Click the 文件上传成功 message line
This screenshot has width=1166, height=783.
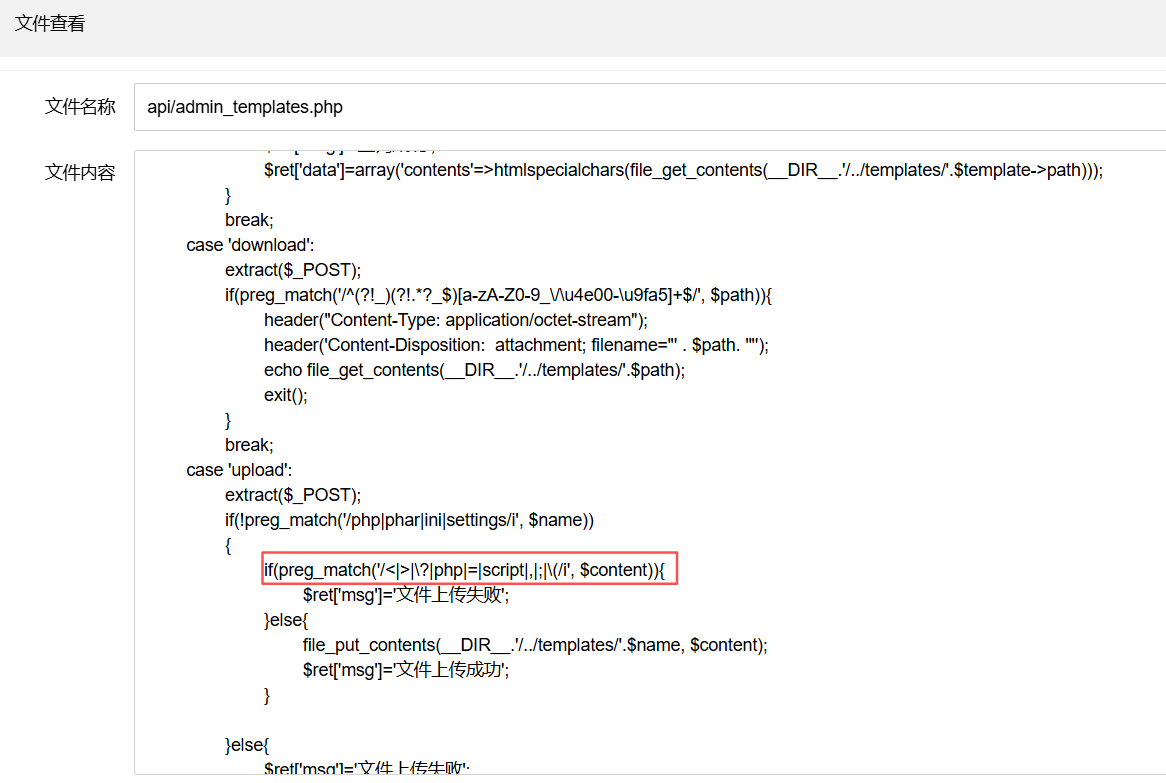(x=406, y=670)
